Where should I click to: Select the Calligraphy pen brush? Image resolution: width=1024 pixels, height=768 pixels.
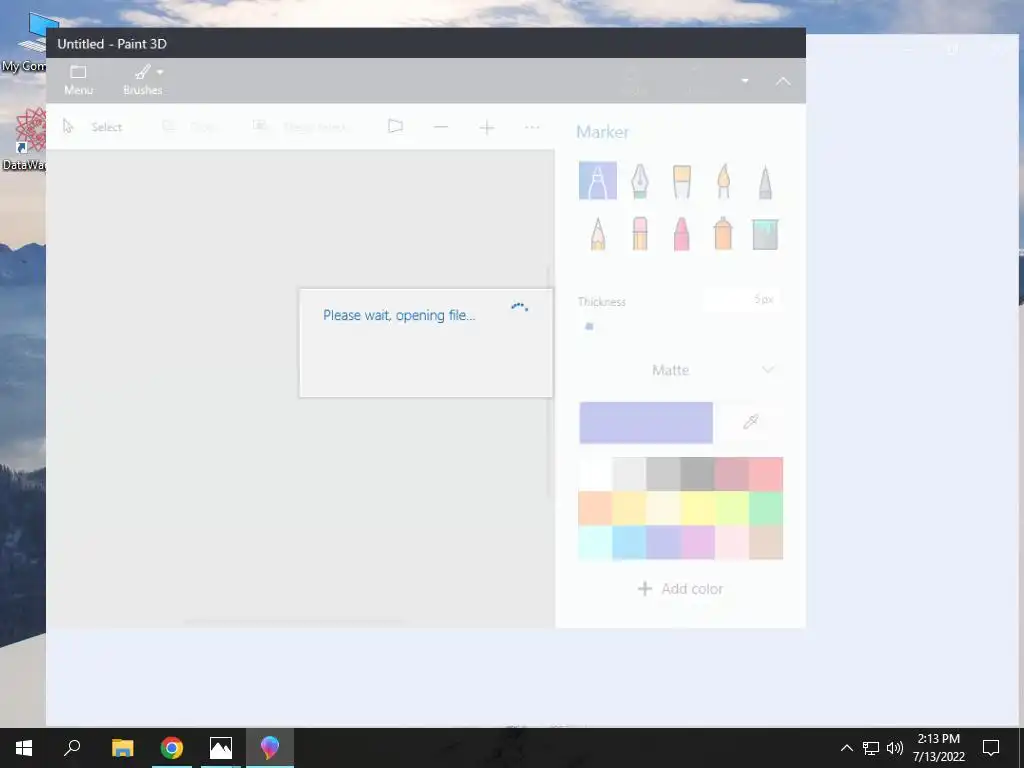(x=639, y=181)
